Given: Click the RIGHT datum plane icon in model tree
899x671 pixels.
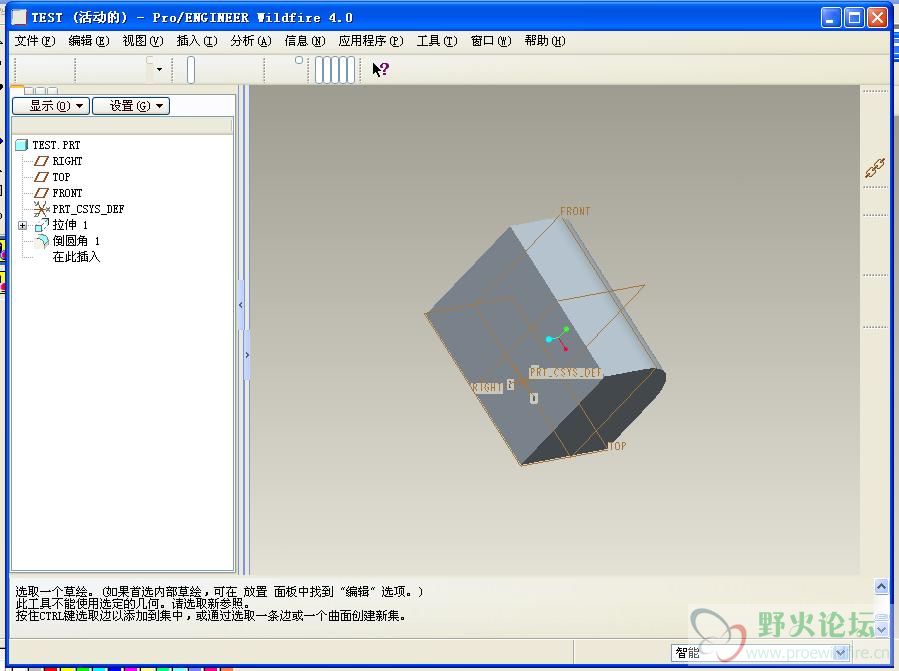Looking at the screenshot, I should [41, 161].
